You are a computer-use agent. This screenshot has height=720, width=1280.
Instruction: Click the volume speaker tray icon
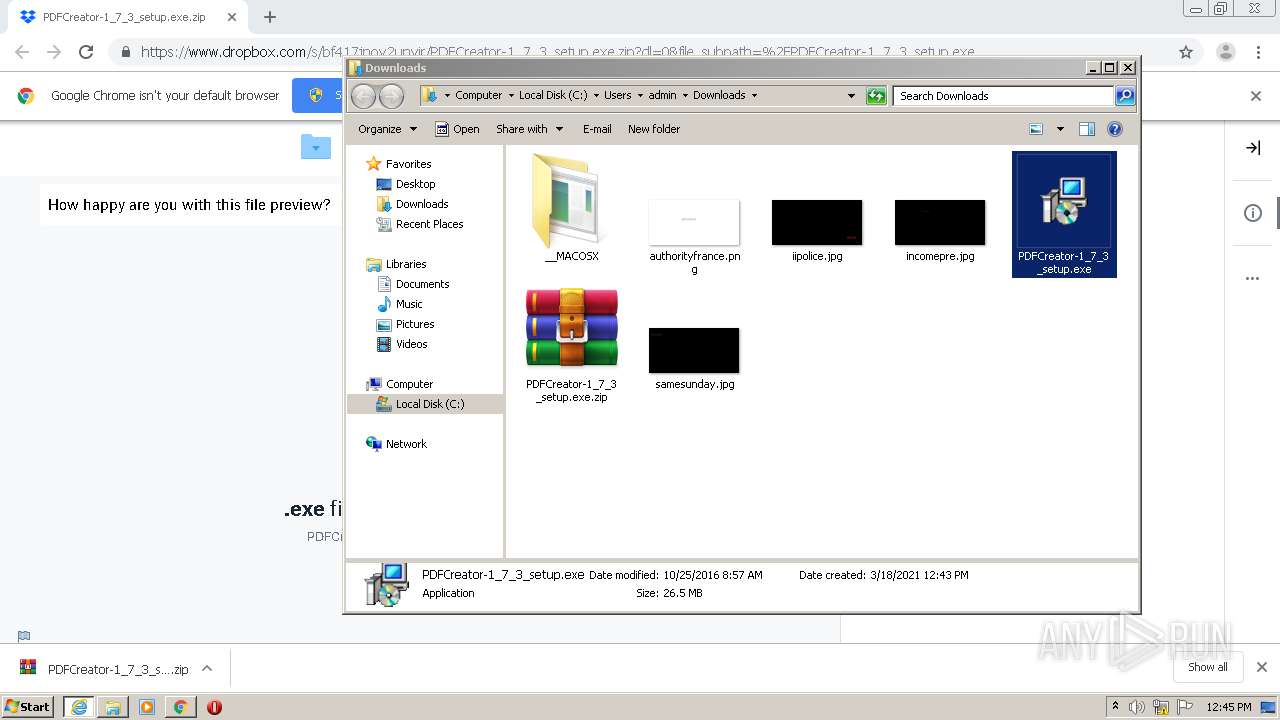point(1137,707)
